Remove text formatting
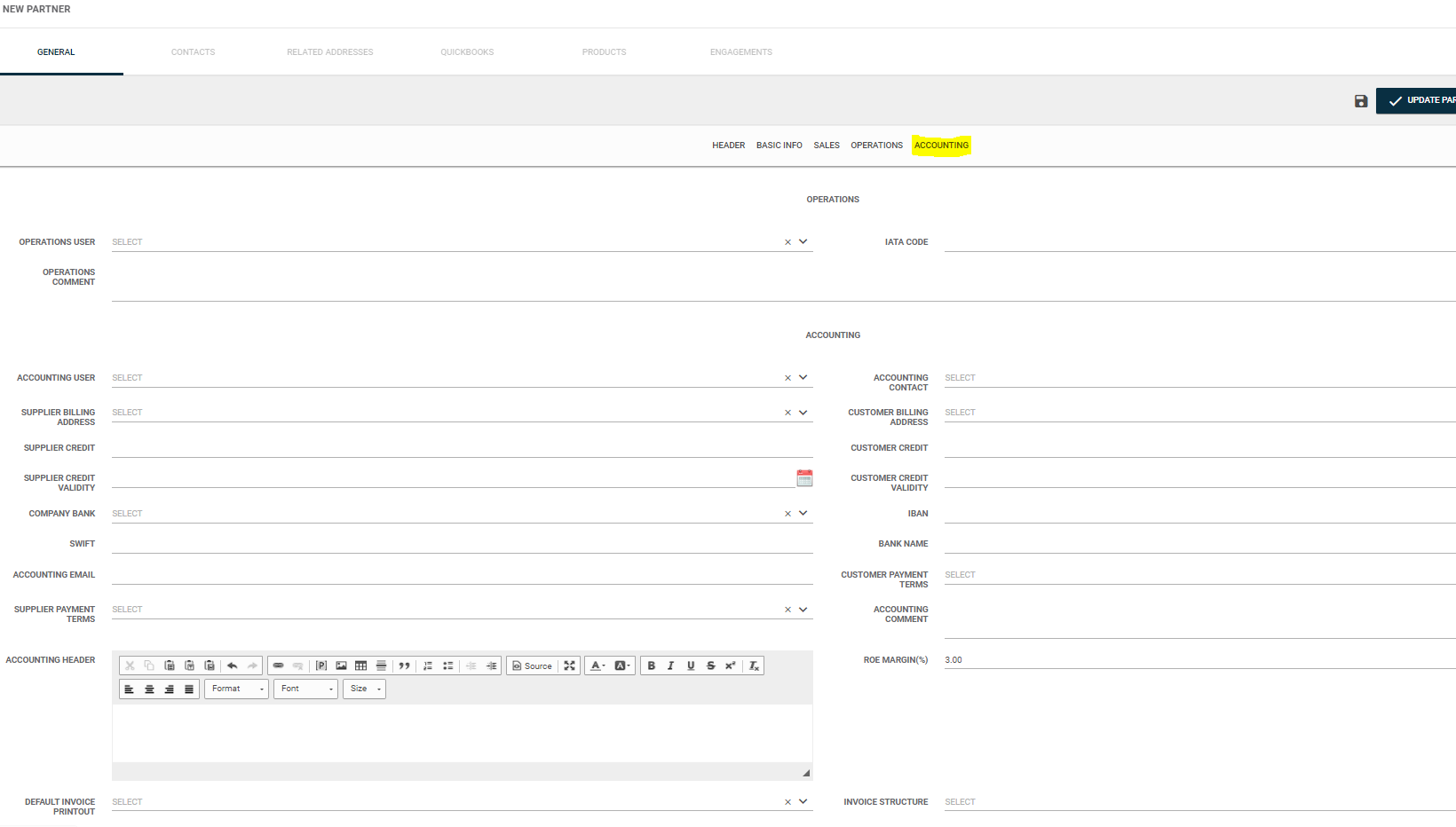Screen dimensions: 1456x827 click(x=754, y=666)
